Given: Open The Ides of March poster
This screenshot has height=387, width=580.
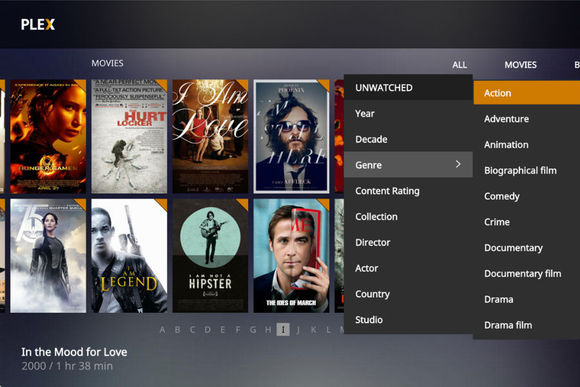Looking at the screenshot, I should [291, 256].
